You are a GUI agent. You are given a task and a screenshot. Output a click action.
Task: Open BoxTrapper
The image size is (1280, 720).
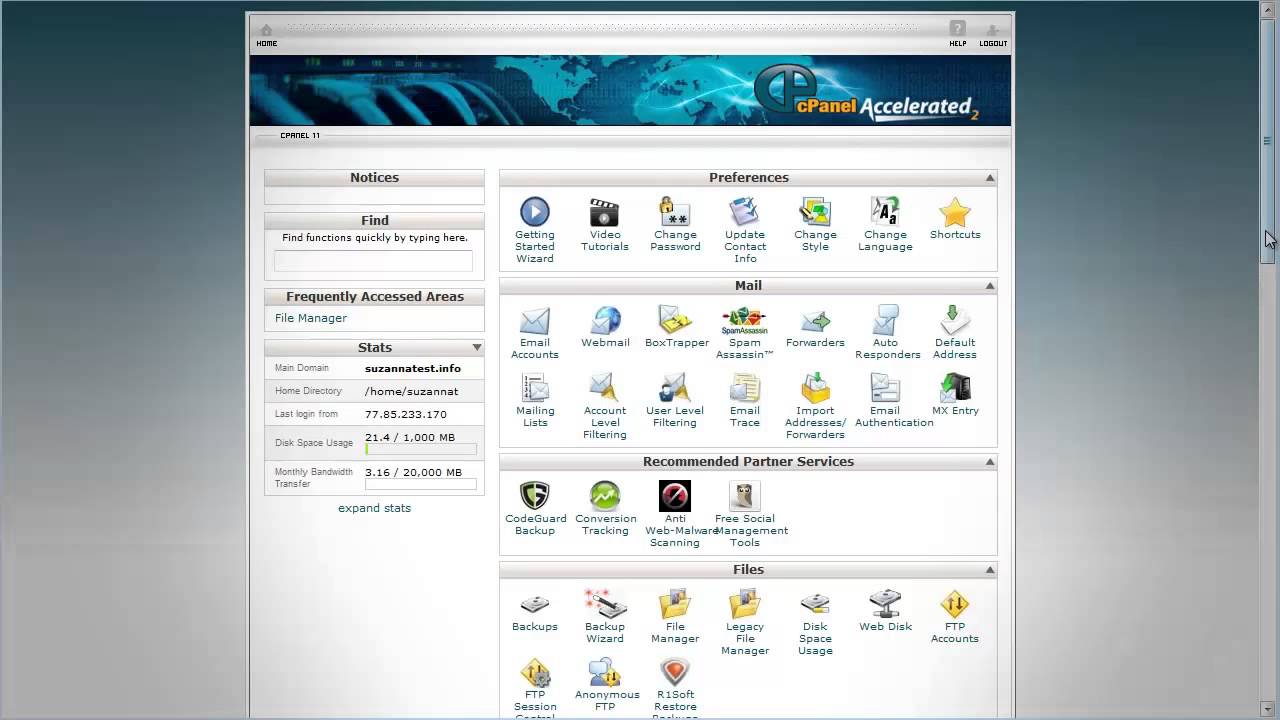coord(676,326)
